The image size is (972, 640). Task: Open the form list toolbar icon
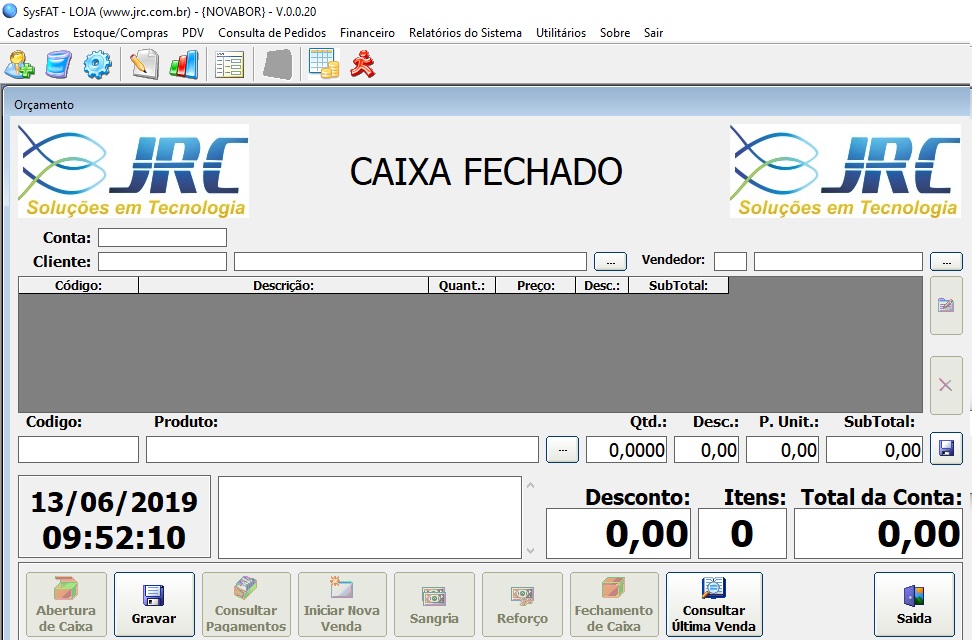pyautogui.click(x=229, y=64)
